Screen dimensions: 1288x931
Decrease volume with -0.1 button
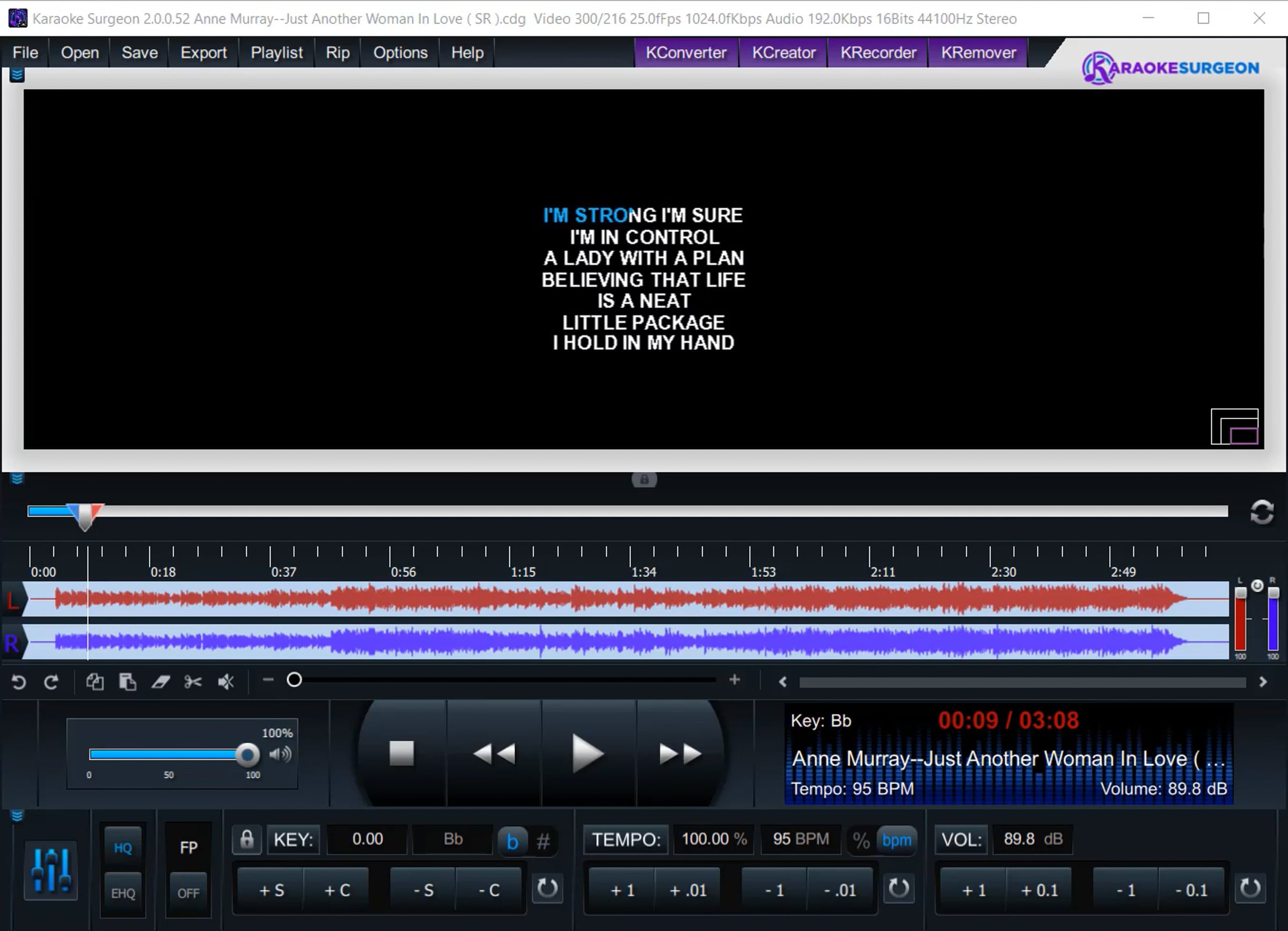pyautogui.click(x=1191, y=890)
